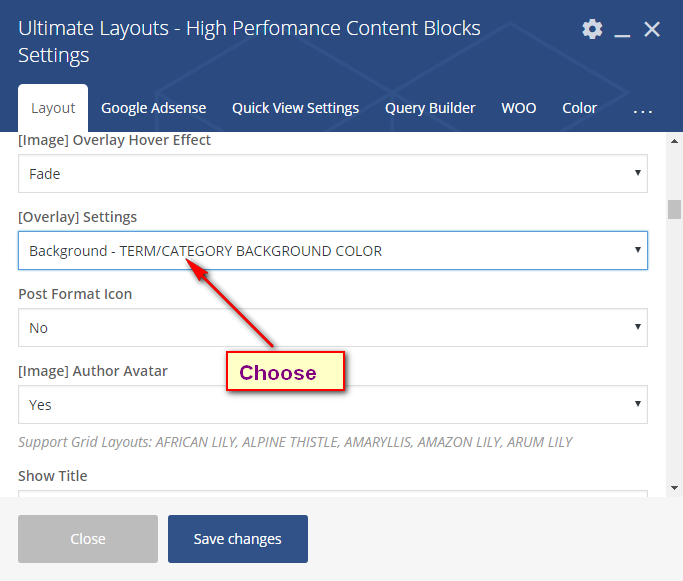Image resolution: width=683 pixels, height=581 pixels.
Task: Open the Author Avatar dropdown set to Yes
Action: coord(332,405)
